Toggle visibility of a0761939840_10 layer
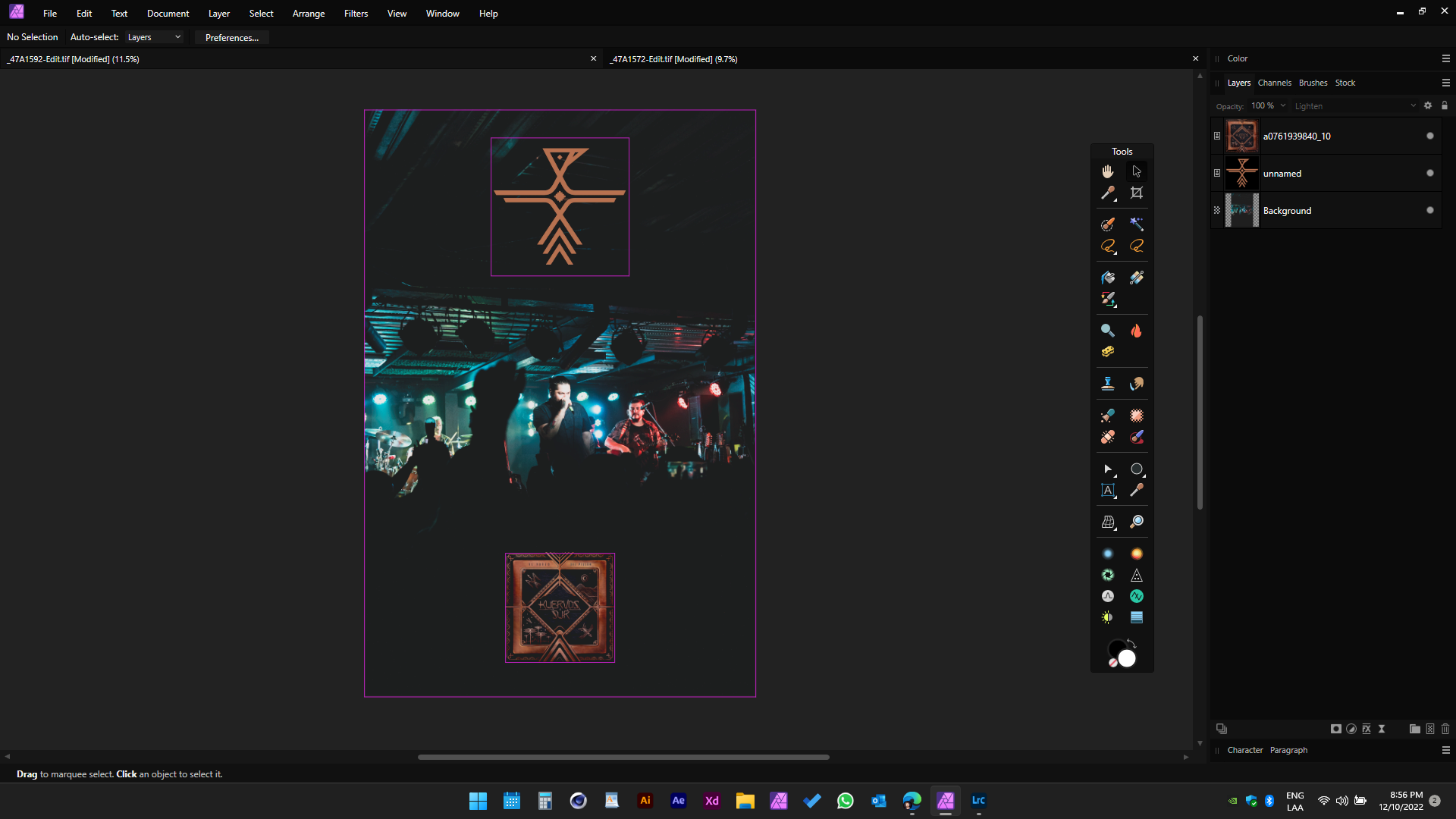This screenshot has width=1456, height=819. click(1430, 136)
